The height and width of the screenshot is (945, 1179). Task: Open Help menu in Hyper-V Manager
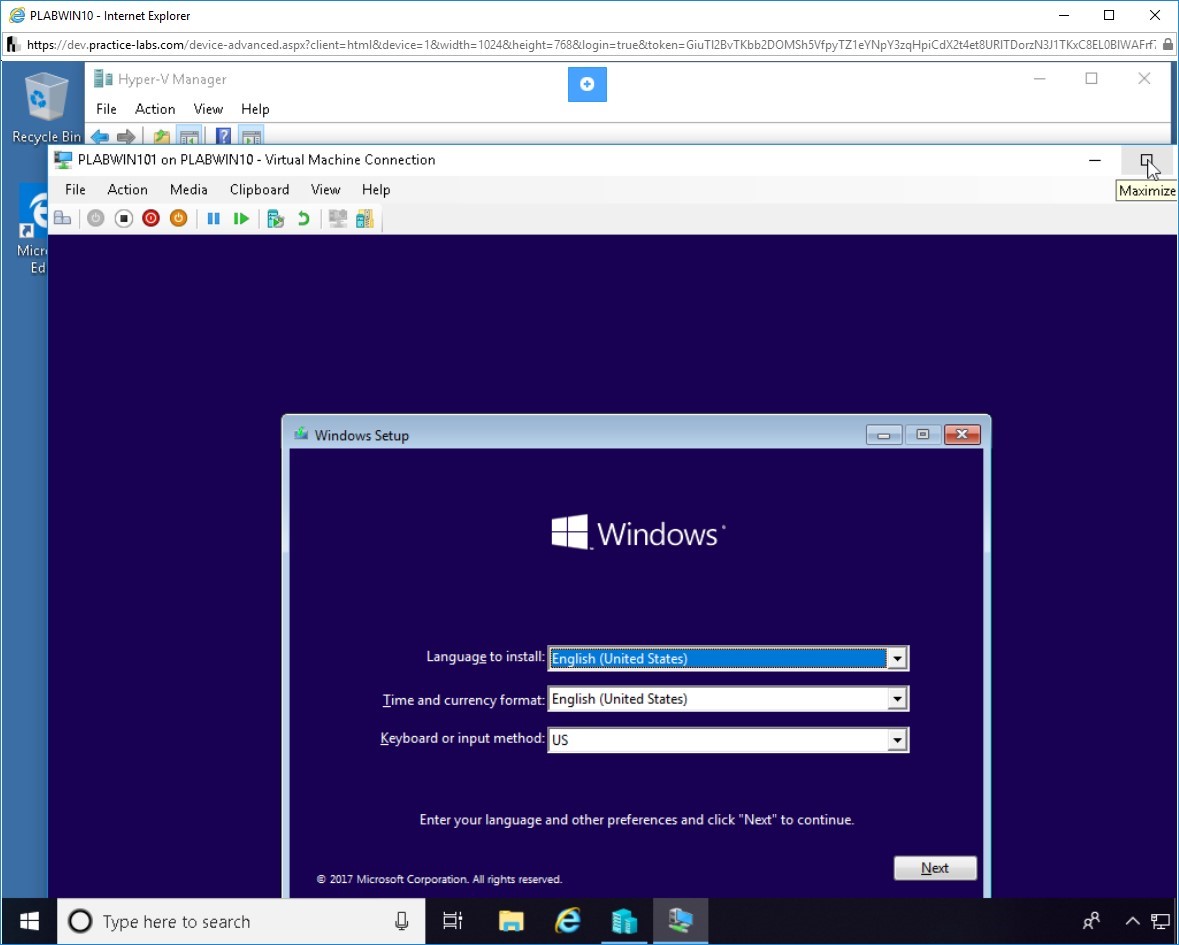(255, 109)
